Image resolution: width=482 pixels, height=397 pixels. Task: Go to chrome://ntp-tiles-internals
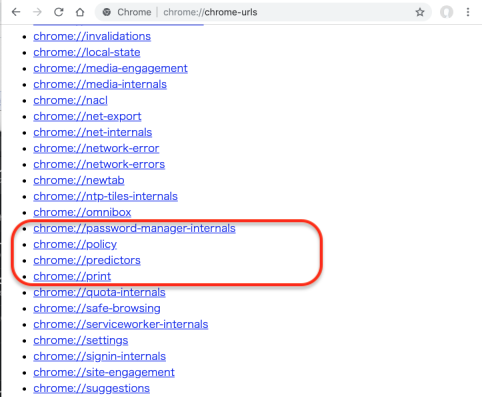[x=105, y=196]
